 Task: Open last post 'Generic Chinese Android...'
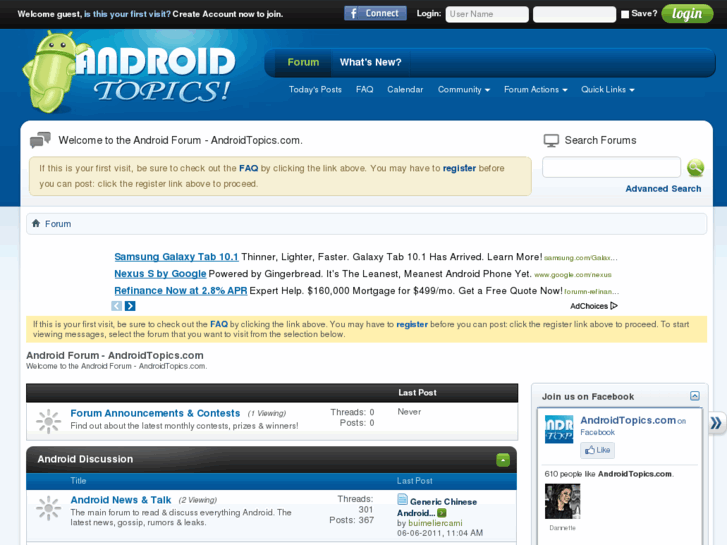point(437,507)
